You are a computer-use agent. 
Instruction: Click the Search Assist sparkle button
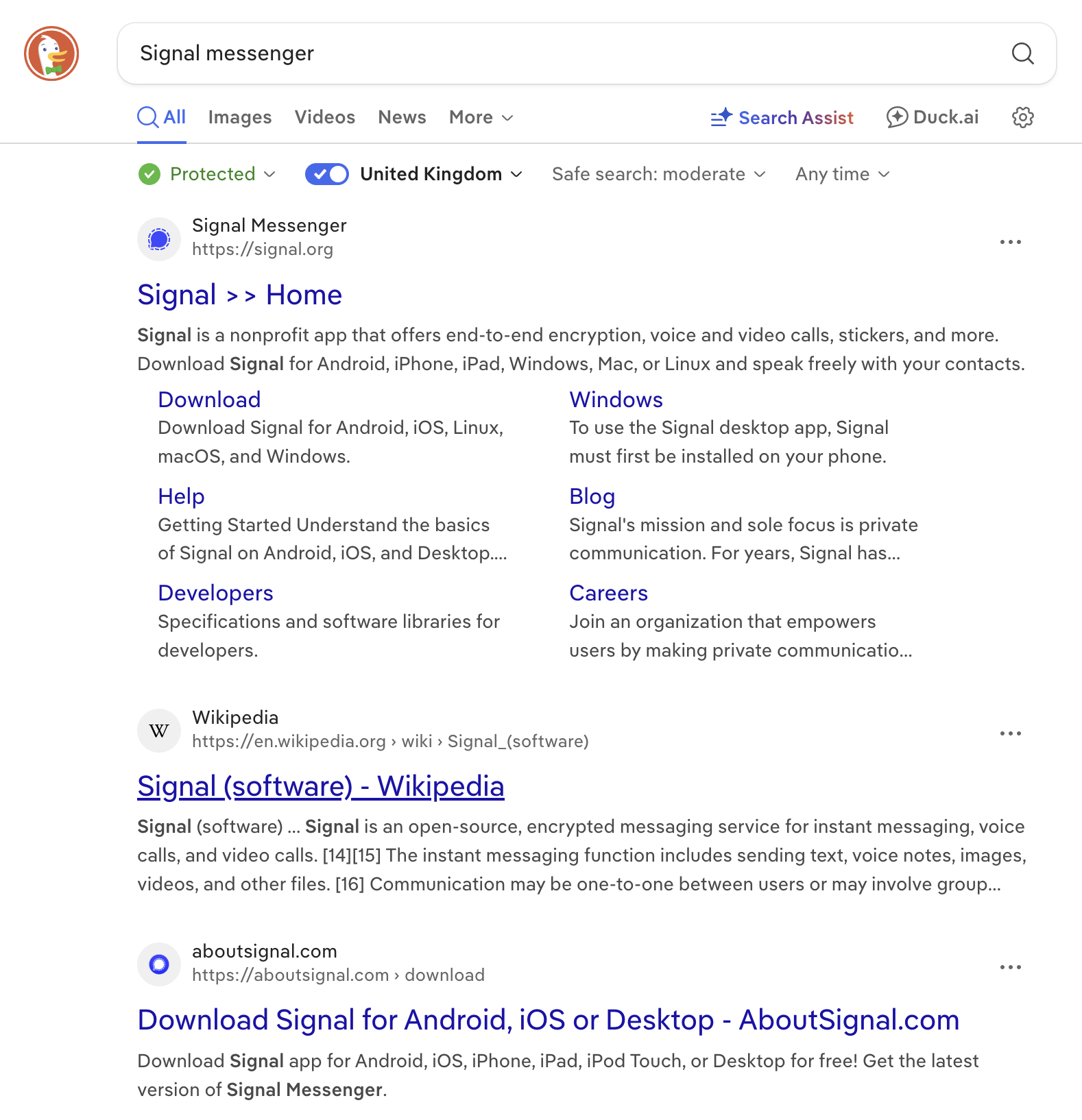782,118
